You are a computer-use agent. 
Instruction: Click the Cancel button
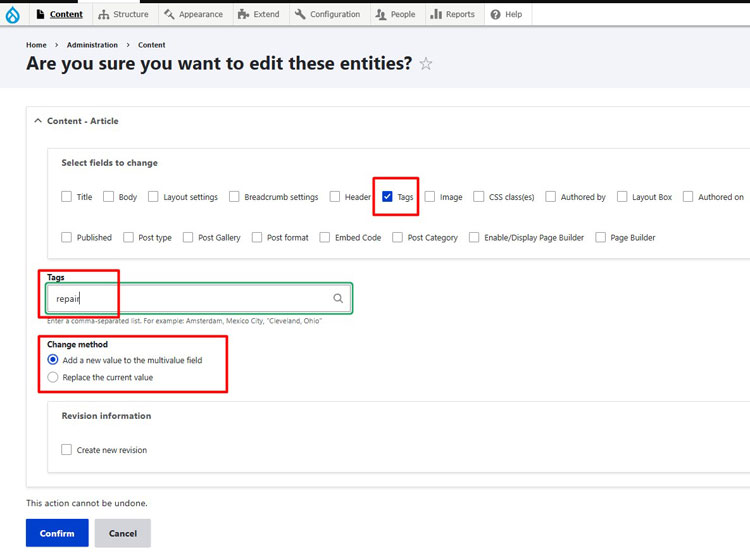tap(122, 533)
